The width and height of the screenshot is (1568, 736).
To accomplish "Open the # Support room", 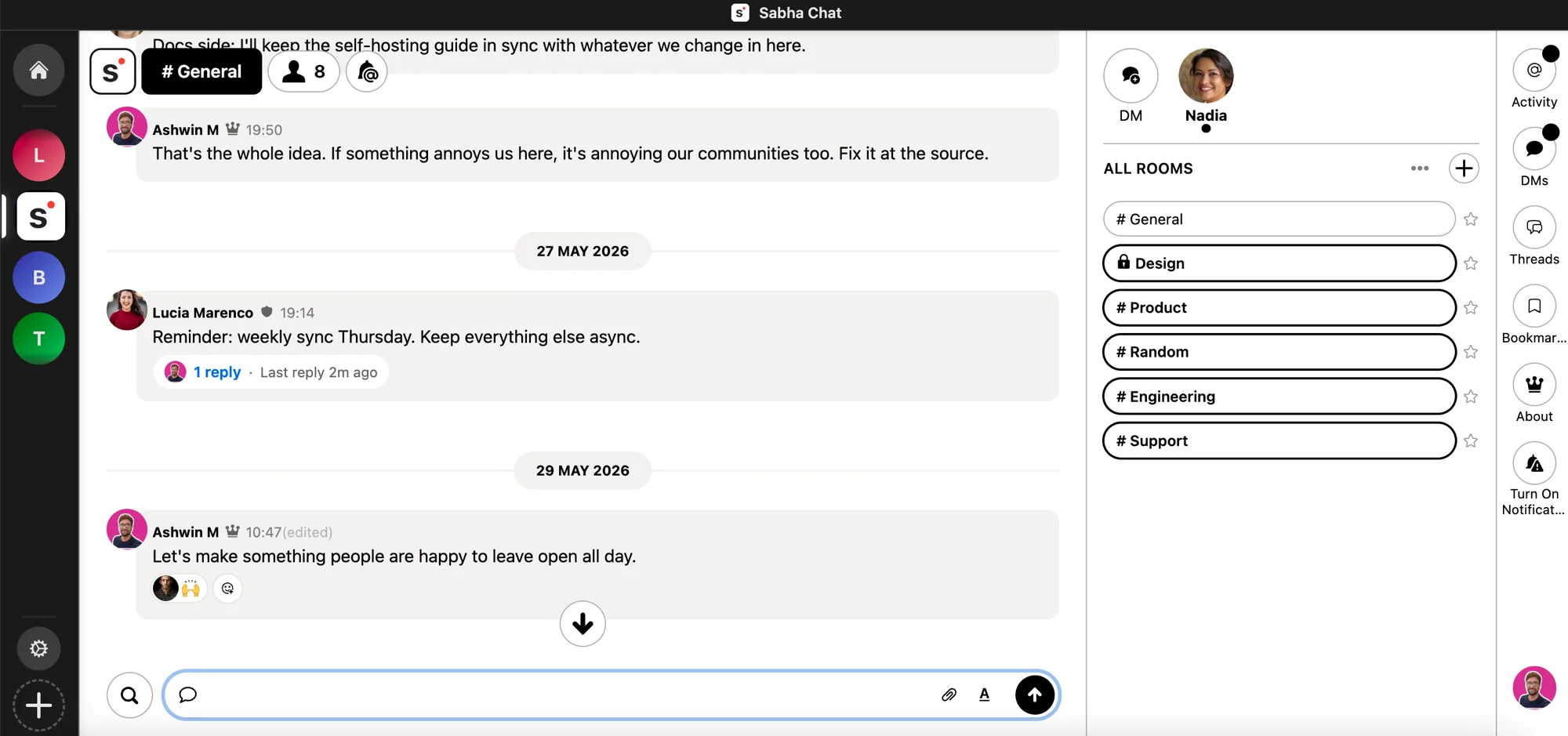I will tap(1279, 441).
